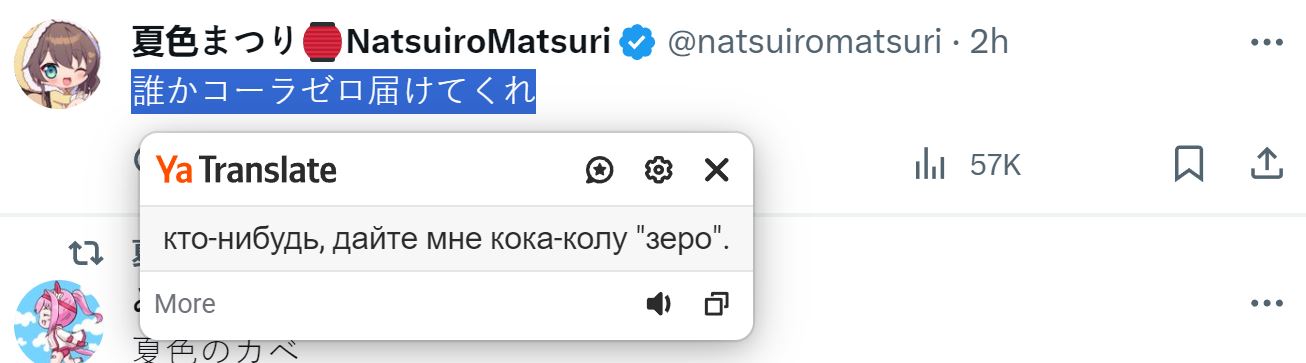Open the @natsuiromatsuri handle link
This screenshot has height=363, width=1306.
(x=804, y=42)
